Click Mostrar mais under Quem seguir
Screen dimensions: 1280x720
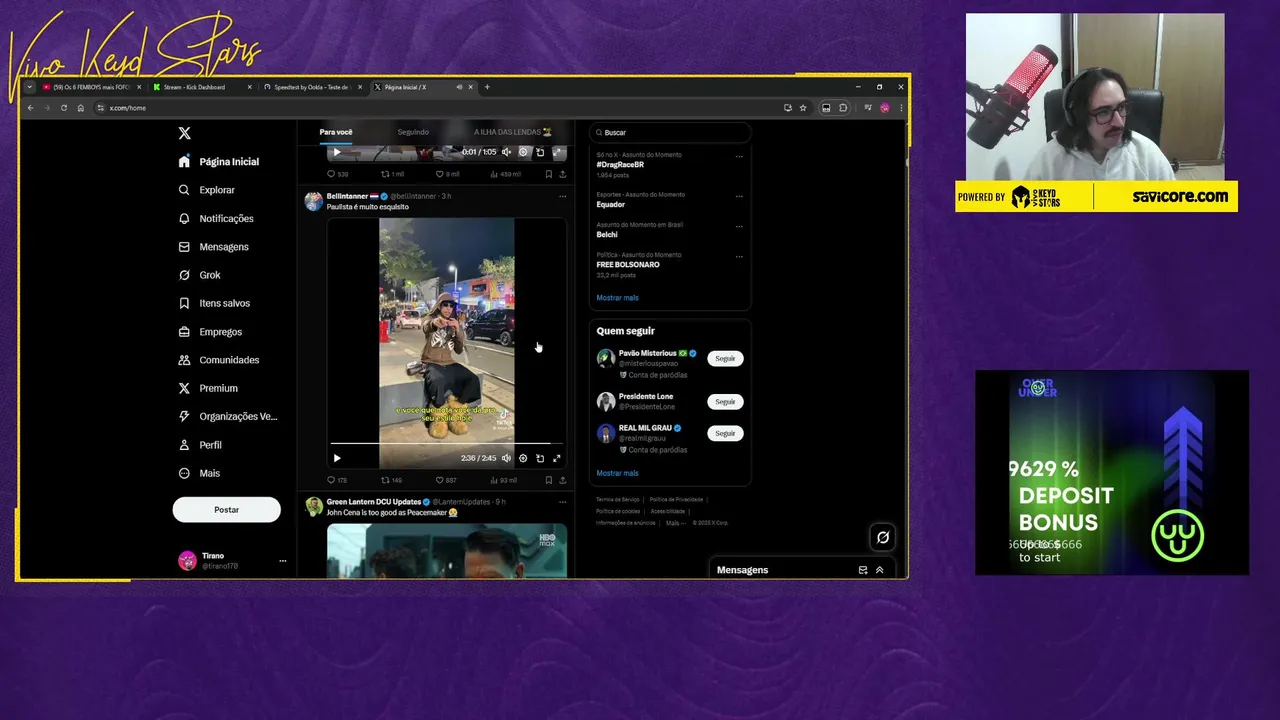coord(617,473)
